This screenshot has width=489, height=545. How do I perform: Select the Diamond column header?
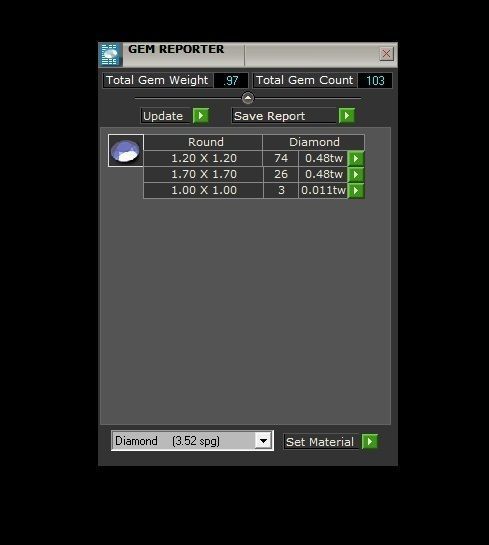tap(314, 142)
